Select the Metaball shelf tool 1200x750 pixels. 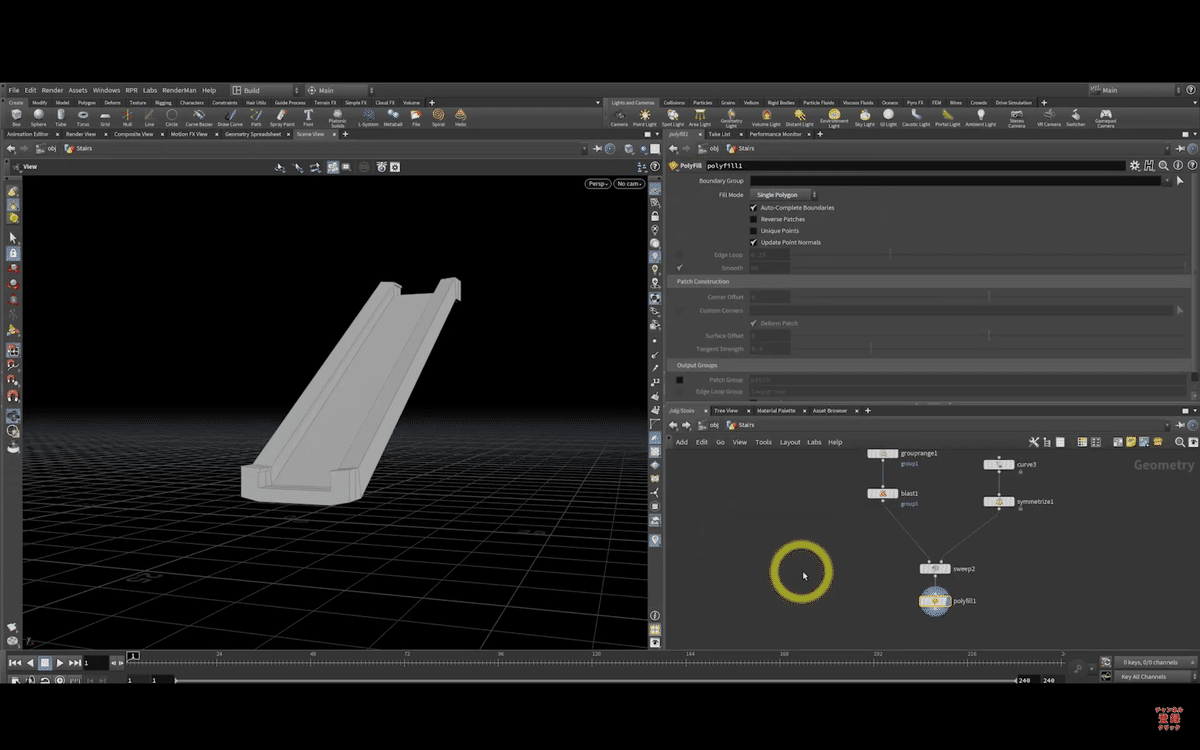coord(393,117)
